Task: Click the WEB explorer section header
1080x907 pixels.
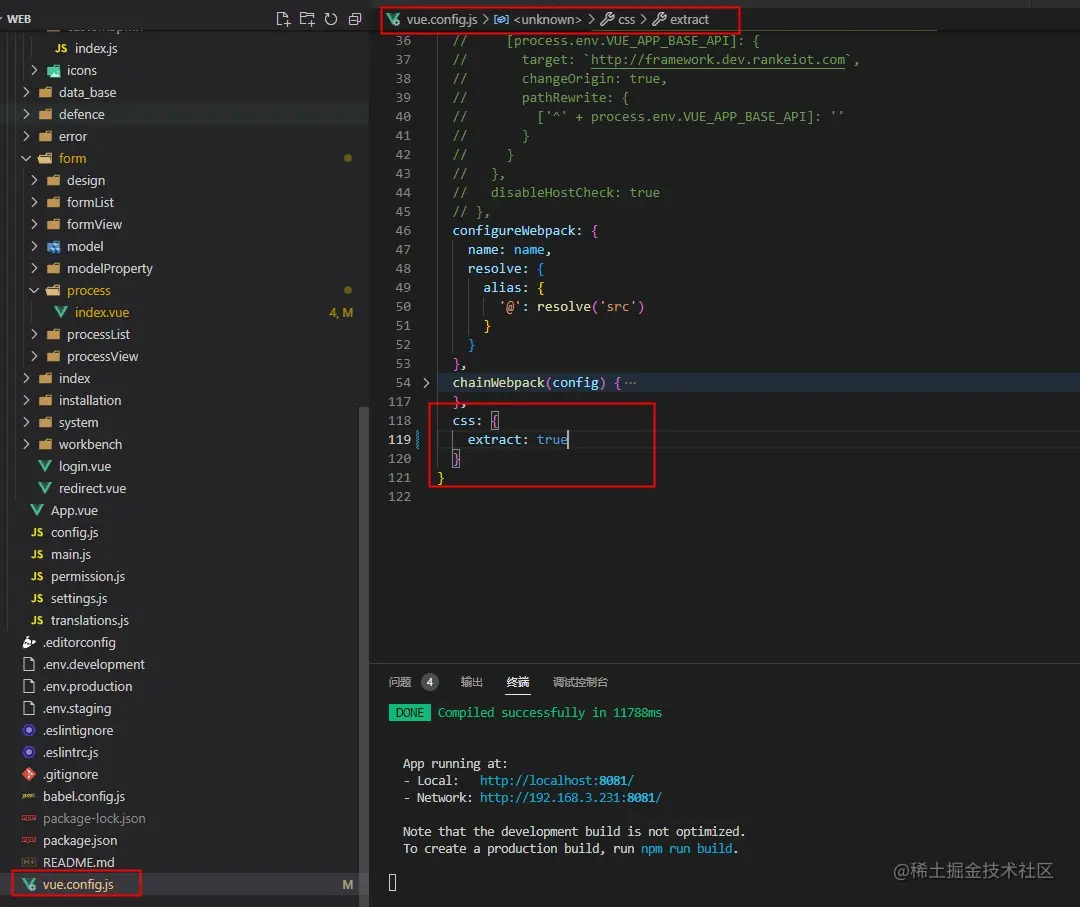Action: coord(19,19)
